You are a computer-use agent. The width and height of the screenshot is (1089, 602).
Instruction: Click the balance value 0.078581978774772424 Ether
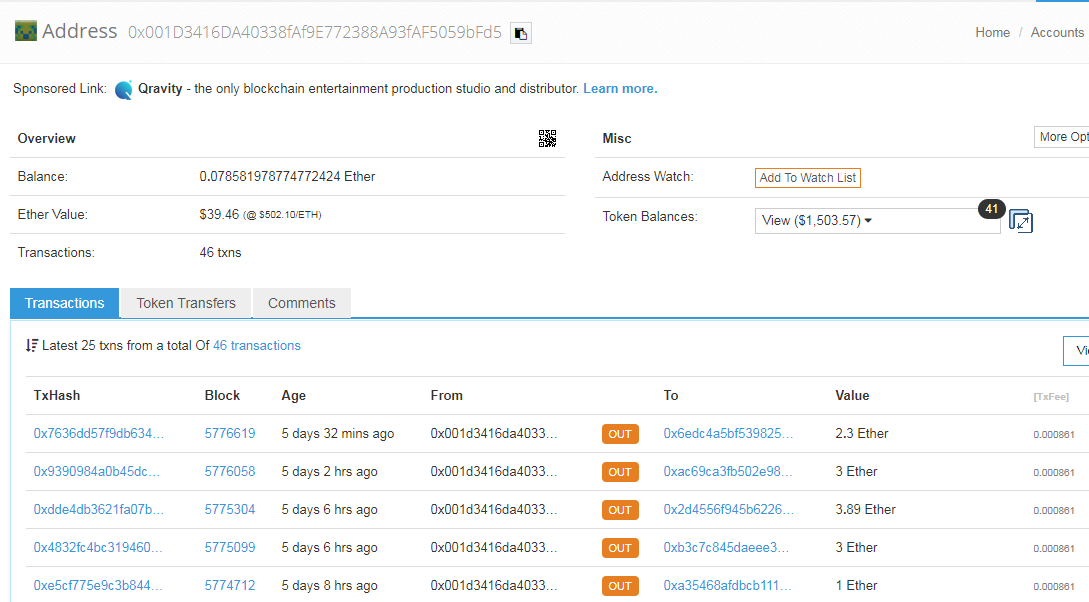tap(287, 176)
